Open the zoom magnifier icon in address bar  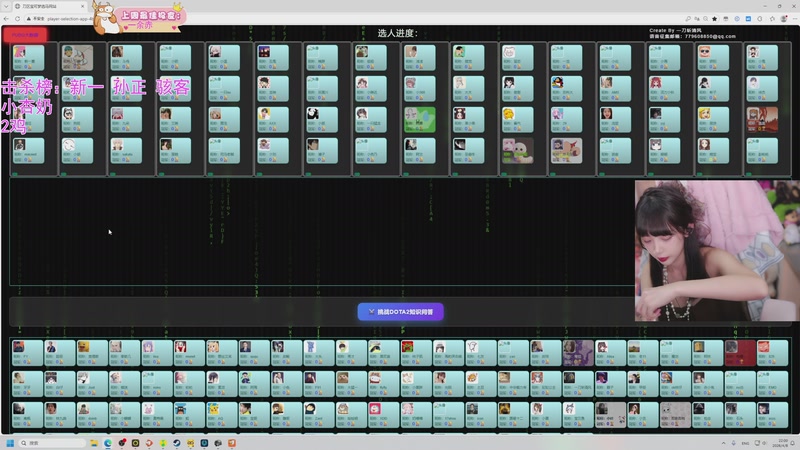pyautogui.click(x=706, y=18)
